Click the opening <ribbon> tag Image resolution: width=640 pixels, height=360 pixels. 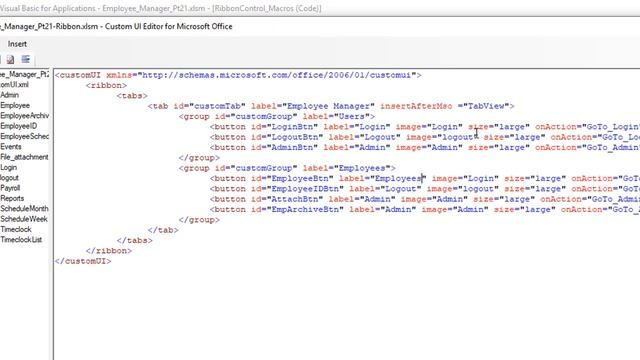(106, 85)
